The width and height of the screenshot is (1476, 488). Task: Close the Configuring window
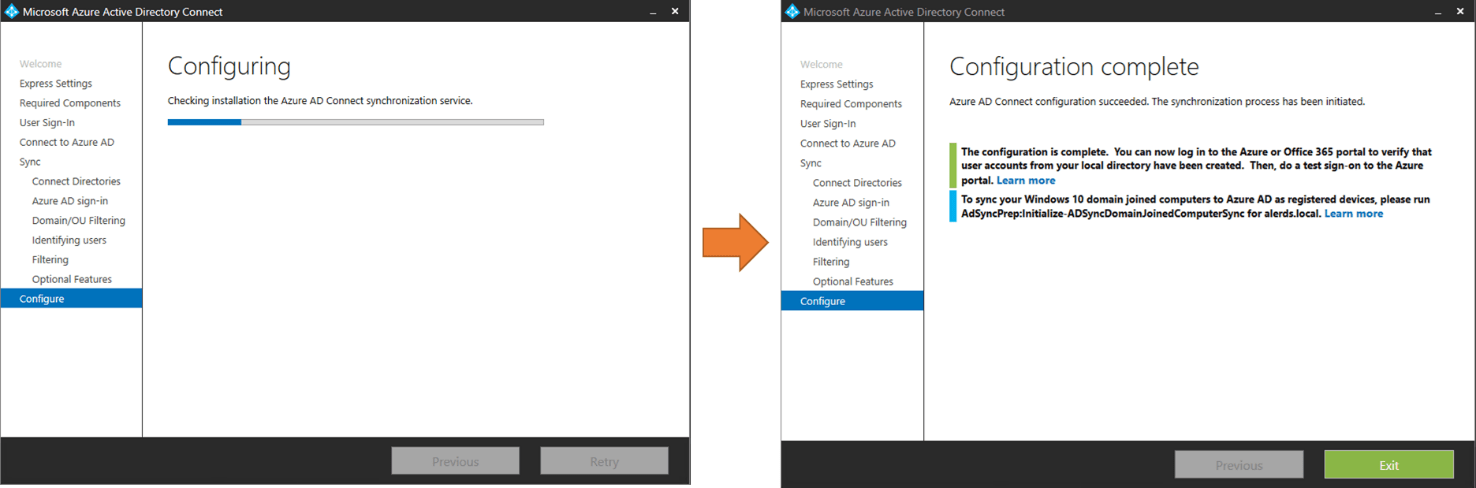675,11
